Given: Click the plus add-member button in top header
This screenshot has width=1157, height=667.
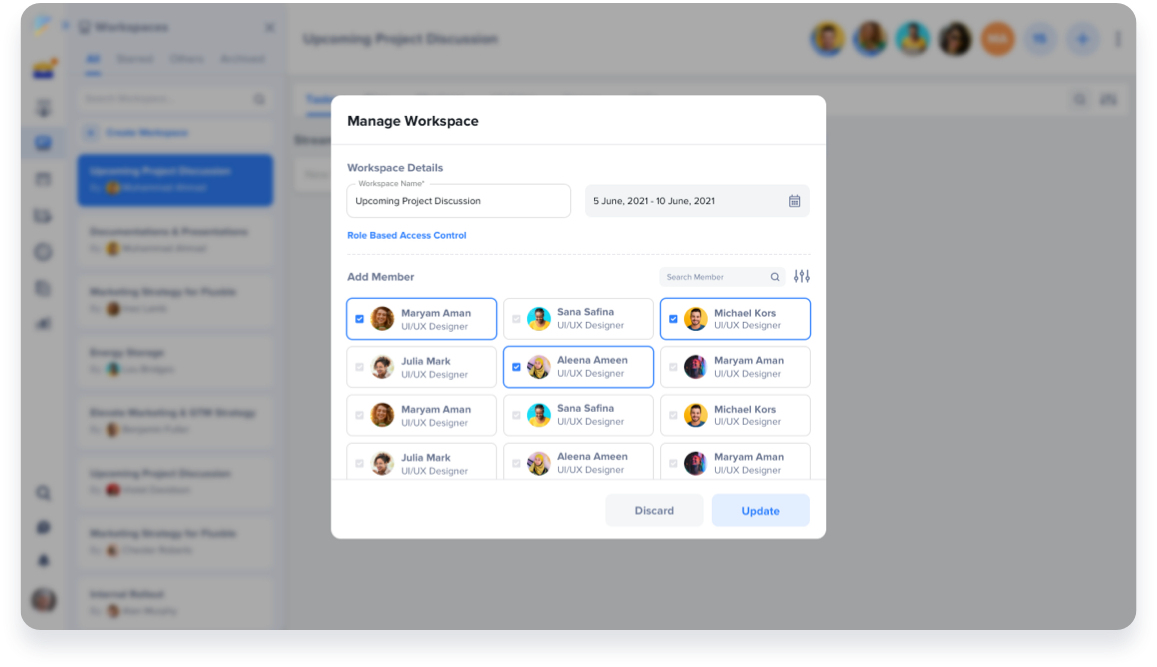Looking at the screenshot, I should click(1082, 39).
